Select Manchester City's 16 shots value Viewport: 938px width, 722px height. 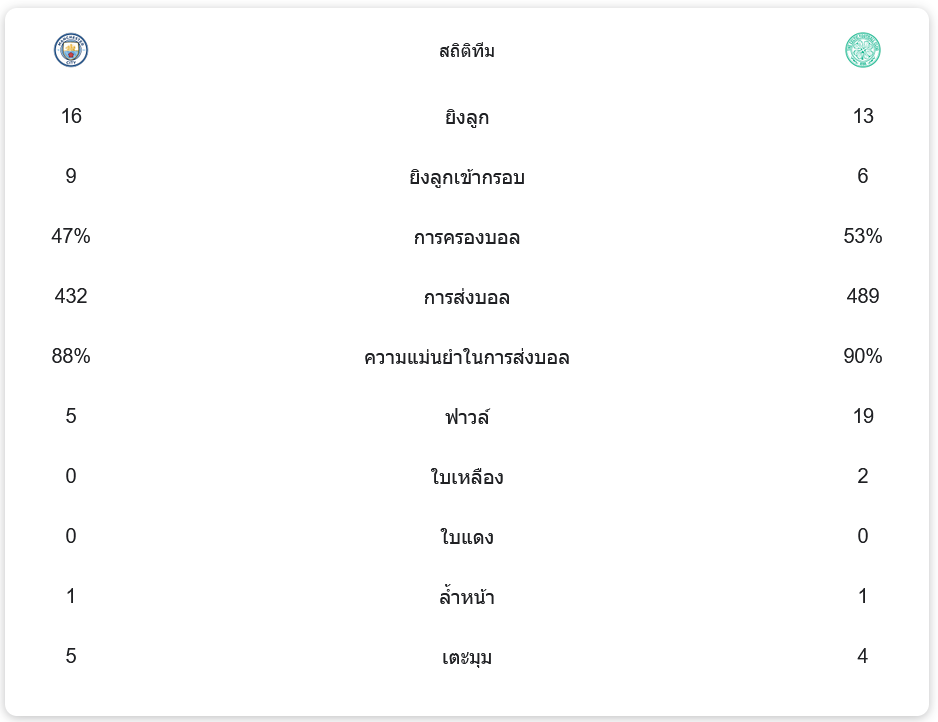(x=71, y=116)
